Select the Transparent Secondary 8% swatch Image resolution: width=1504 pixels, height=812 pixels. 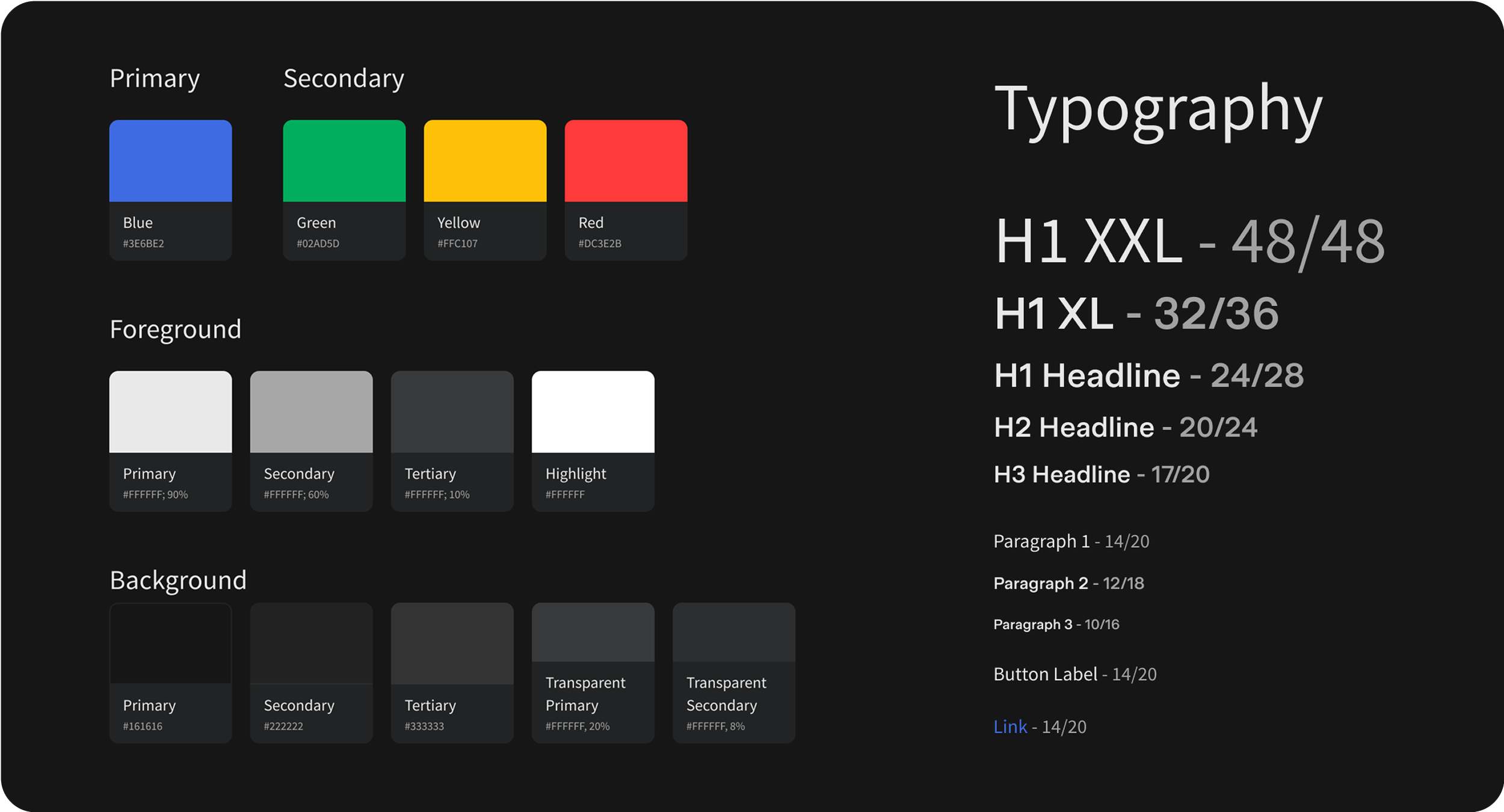pos(733,633)
